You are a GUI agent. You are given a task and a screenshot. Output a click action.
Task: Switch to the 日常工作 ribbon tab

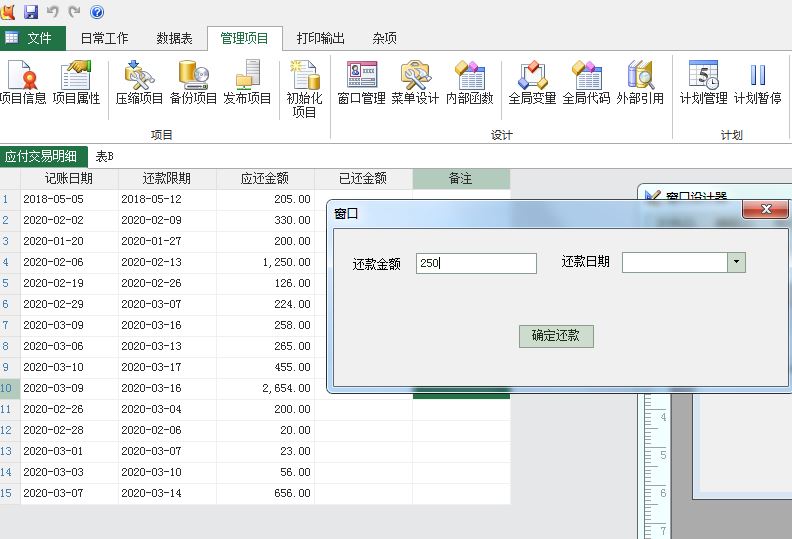click(x=105, y=38)
